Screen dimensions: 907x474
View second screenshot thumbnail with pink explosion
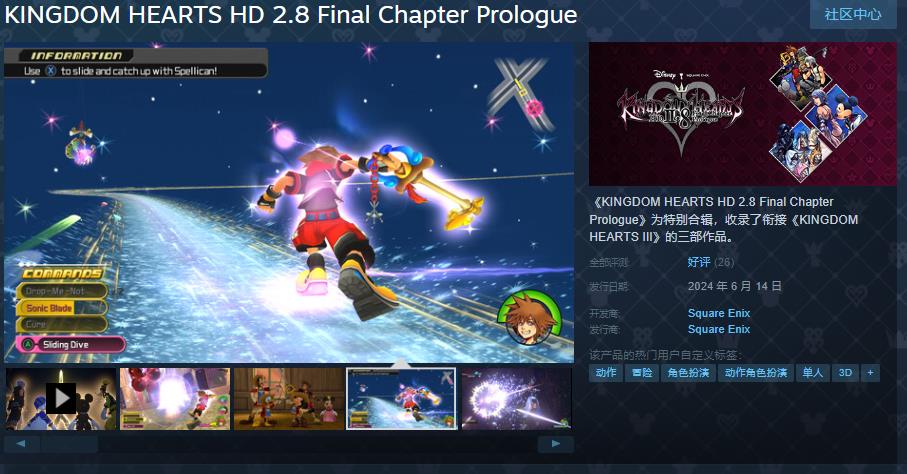pyautogui.click(x=175, y=399)
